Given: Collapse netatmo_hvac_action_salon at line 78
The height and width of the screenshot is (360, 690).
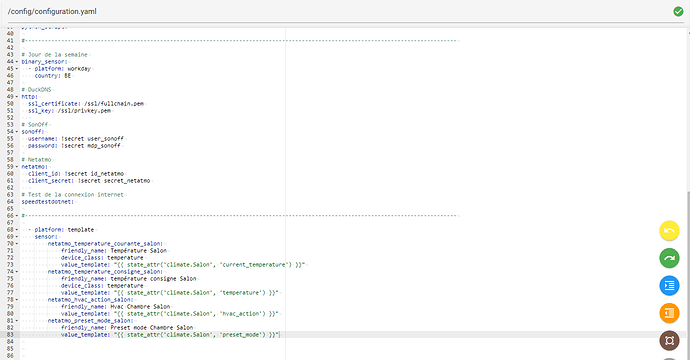Looking at the screenshot, I should [17, 300].
